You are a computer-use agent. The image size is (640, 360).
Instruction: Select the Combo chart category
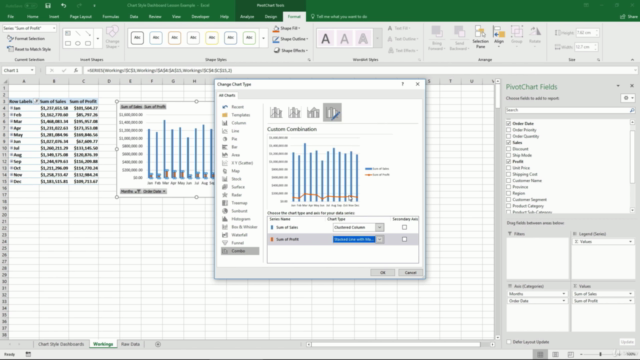point(239,251)
